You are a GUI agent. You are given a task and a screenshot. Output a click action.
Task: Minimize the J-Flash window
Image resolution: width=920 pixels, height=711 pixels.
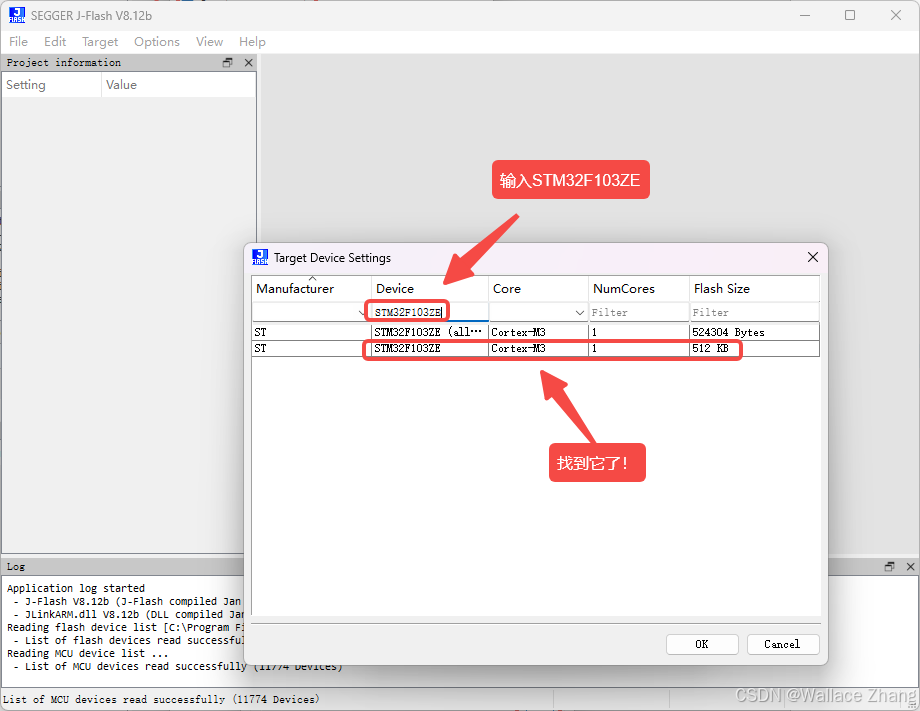pyautogui.click(x=805, y=15)
